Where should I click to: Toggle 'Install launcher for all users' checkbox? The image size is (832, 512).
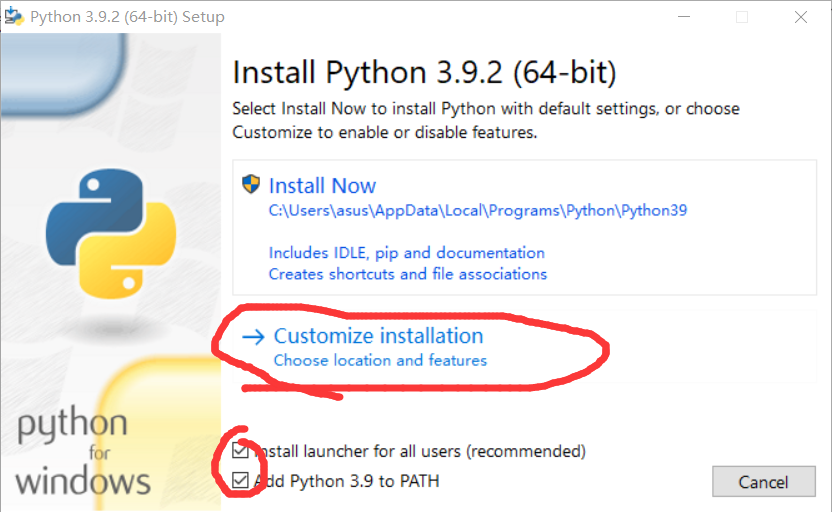coord(240,451)
